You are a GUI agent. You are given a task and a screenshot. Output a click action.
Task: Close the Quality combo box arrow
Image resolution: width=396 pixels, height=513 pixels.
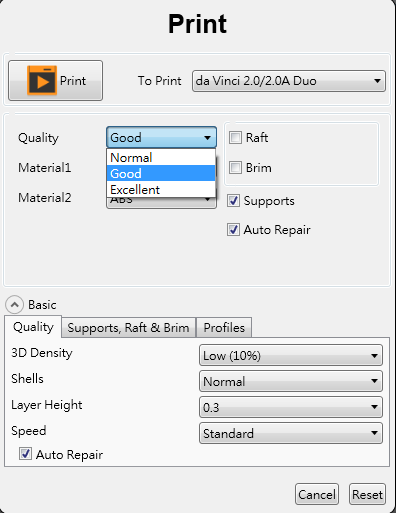tap(207, 137)
